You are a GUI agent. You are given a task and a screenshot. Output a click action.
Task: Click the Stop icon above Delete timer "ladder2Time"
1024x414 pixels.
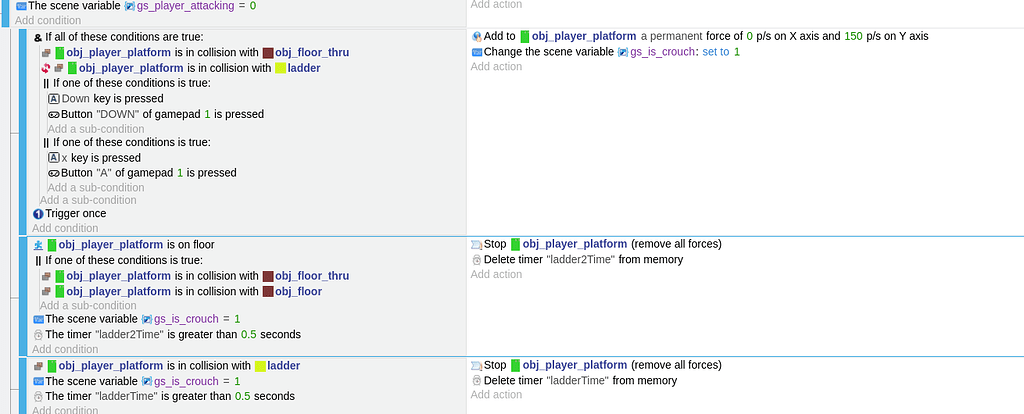477,244
